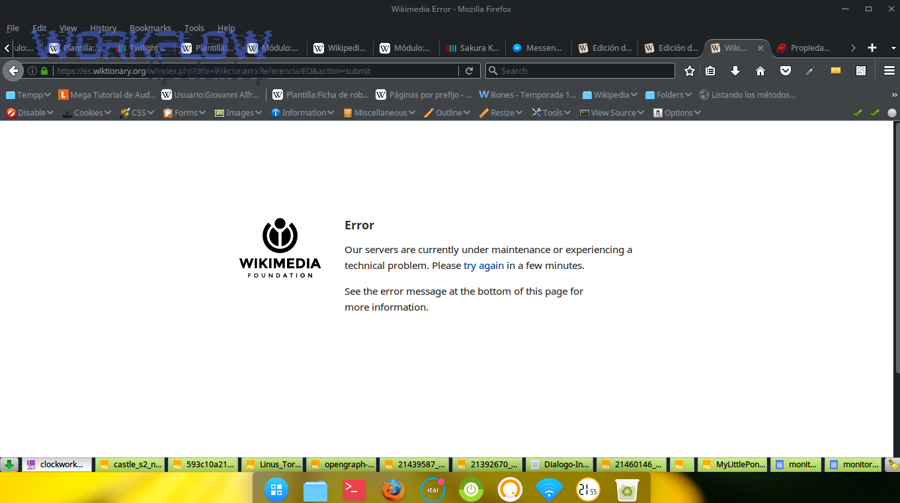900x503 pixels.
Task: Open Usuario:Giovanni Alfr... bookmark
Action: (211, 95)
